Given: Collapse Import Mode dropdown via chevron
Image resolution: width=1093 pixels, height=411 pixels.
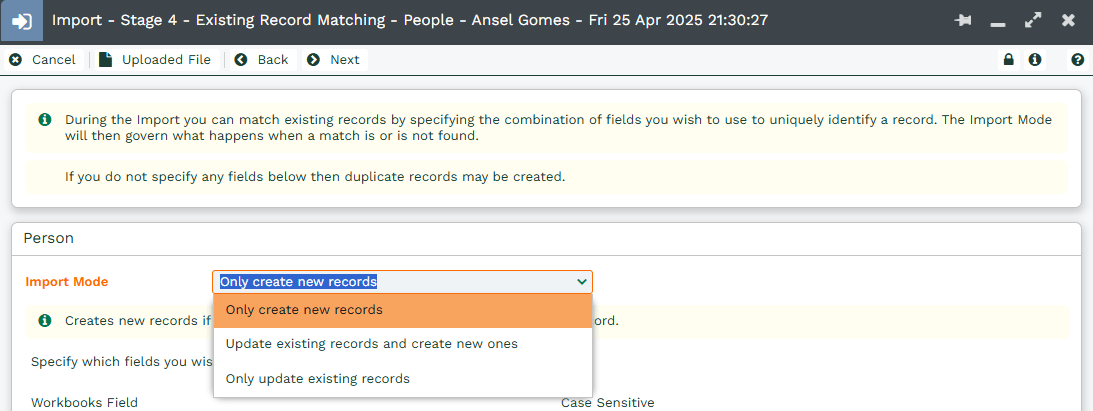Looking at the screenshot, I should pyautogui.click(x=582, y=281).
